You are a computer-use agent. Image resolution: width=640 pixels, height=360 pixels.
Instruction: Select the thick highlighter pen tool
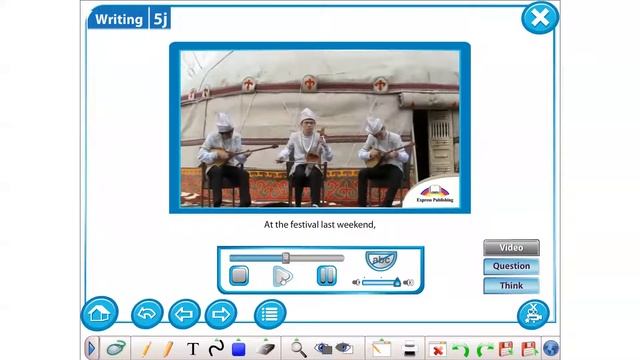click(167, 349)
